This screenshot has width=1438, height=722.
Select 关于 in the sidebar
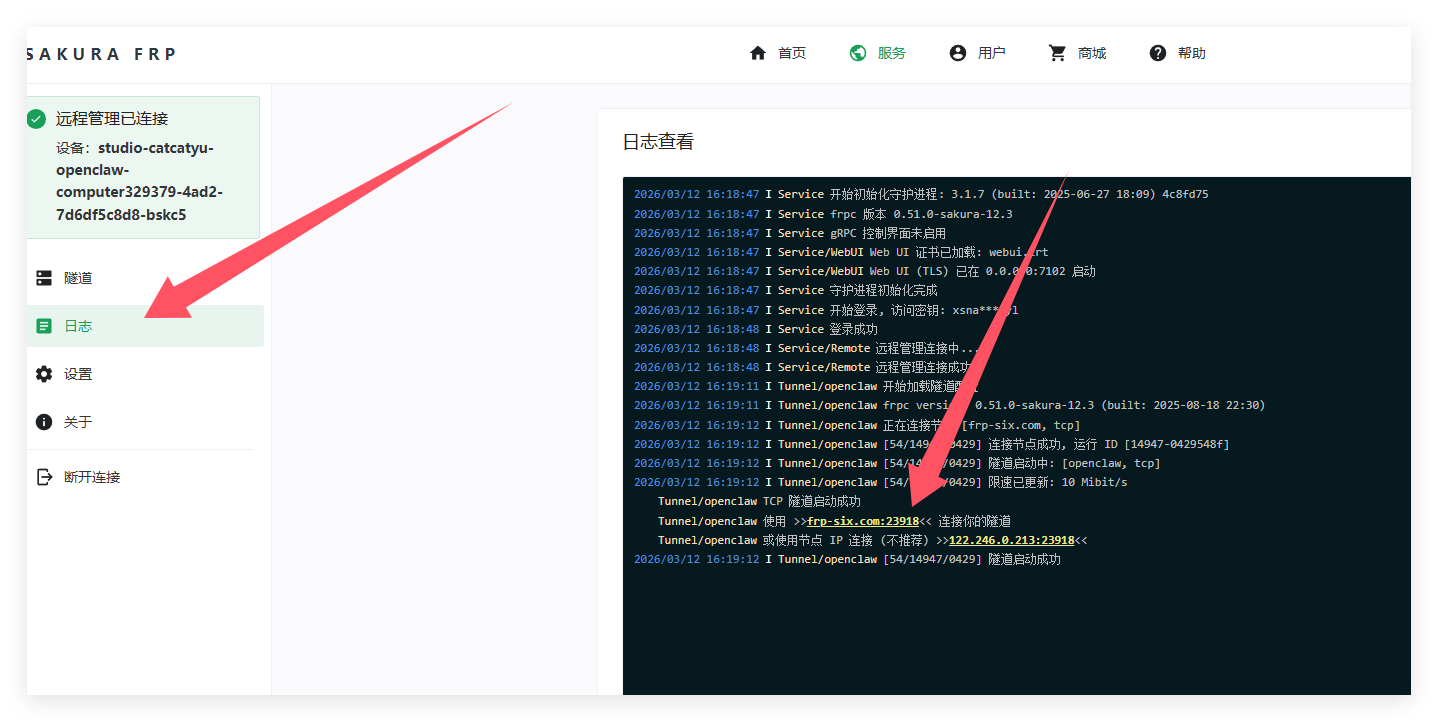(145, 422)
